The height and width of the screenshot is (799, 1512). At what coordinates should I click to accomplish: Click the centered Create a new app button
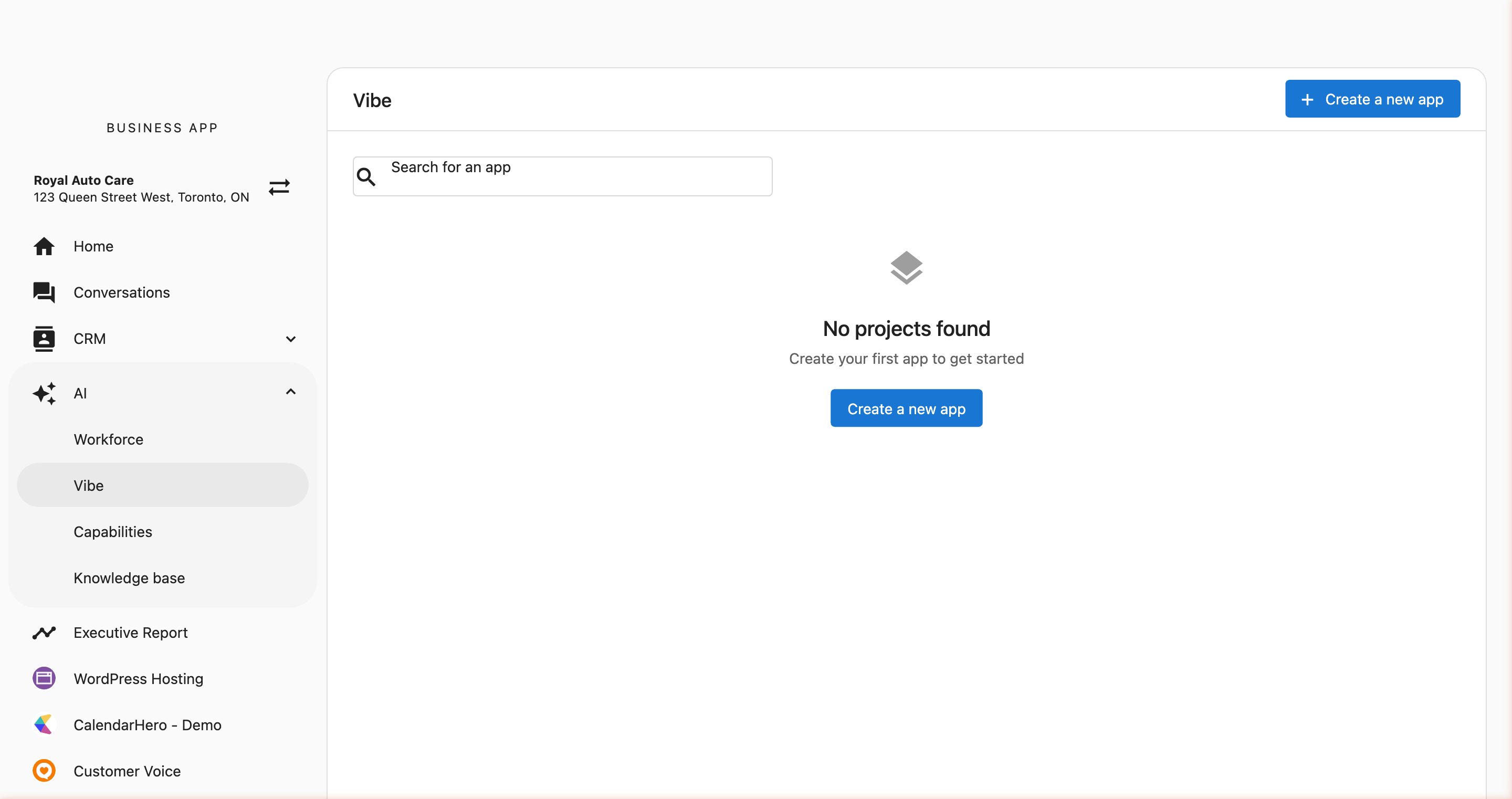[x=906, y=408]
